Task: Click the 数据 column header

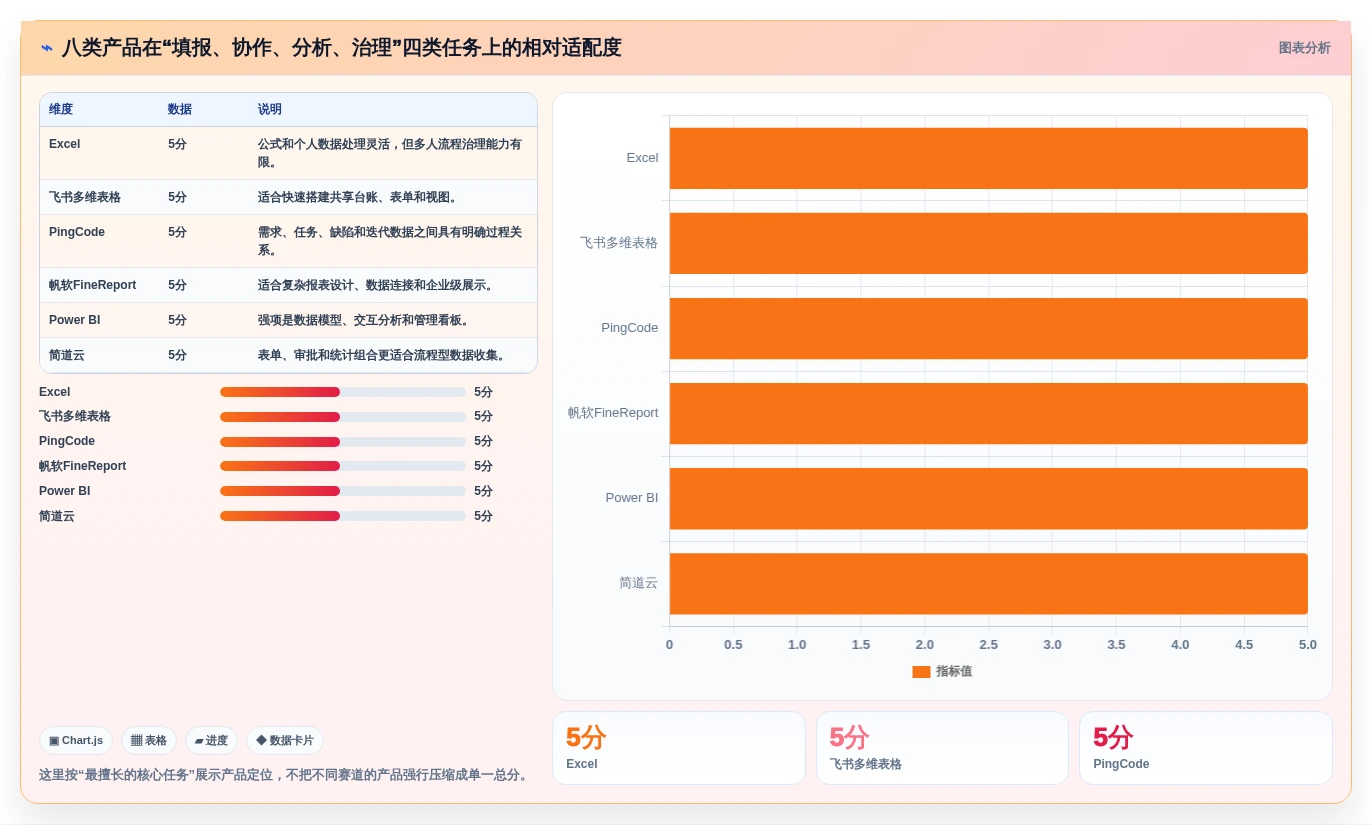Action: point(180,109)
